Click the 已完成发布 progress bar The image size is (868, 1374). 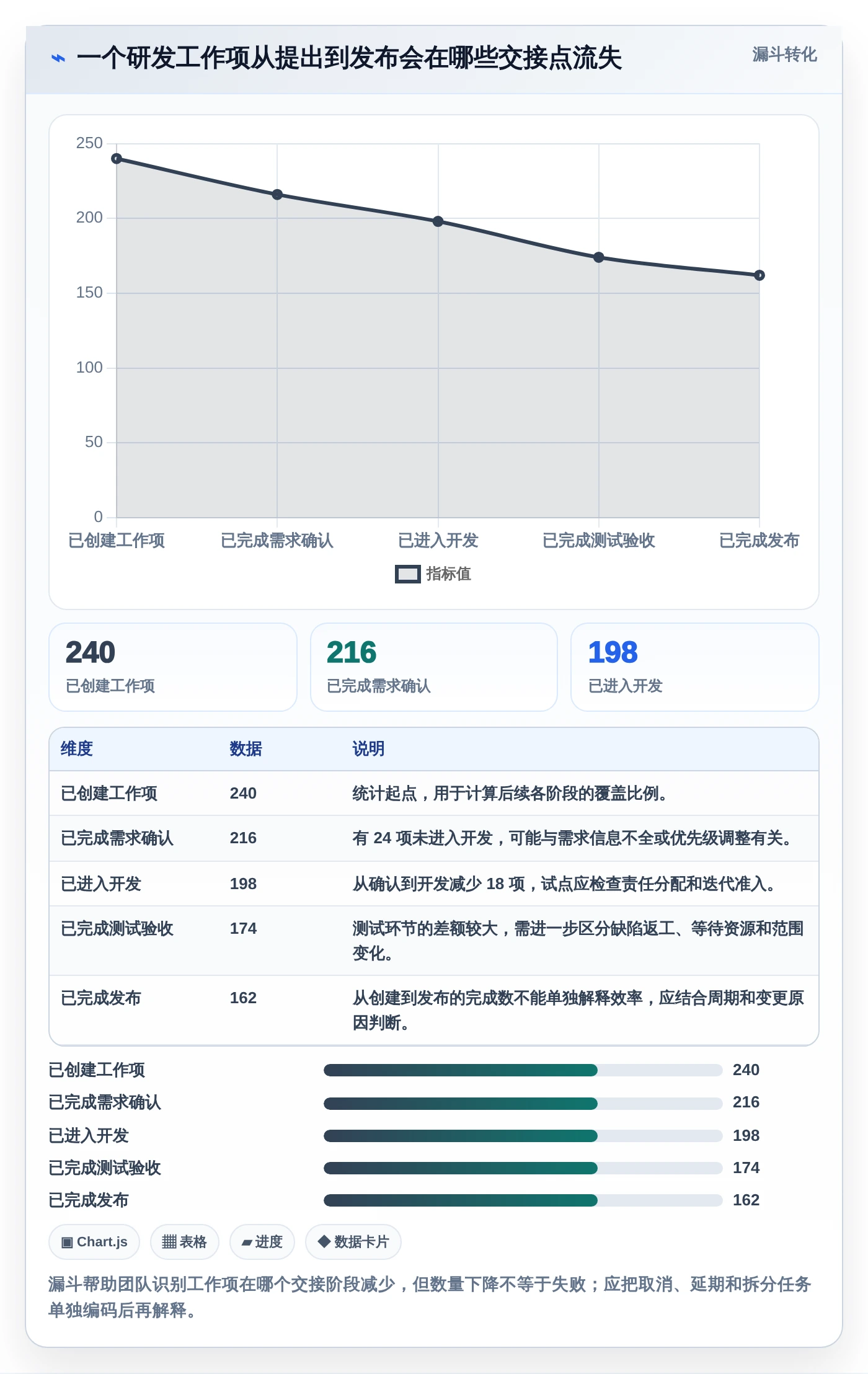(x=523, y=1200)
